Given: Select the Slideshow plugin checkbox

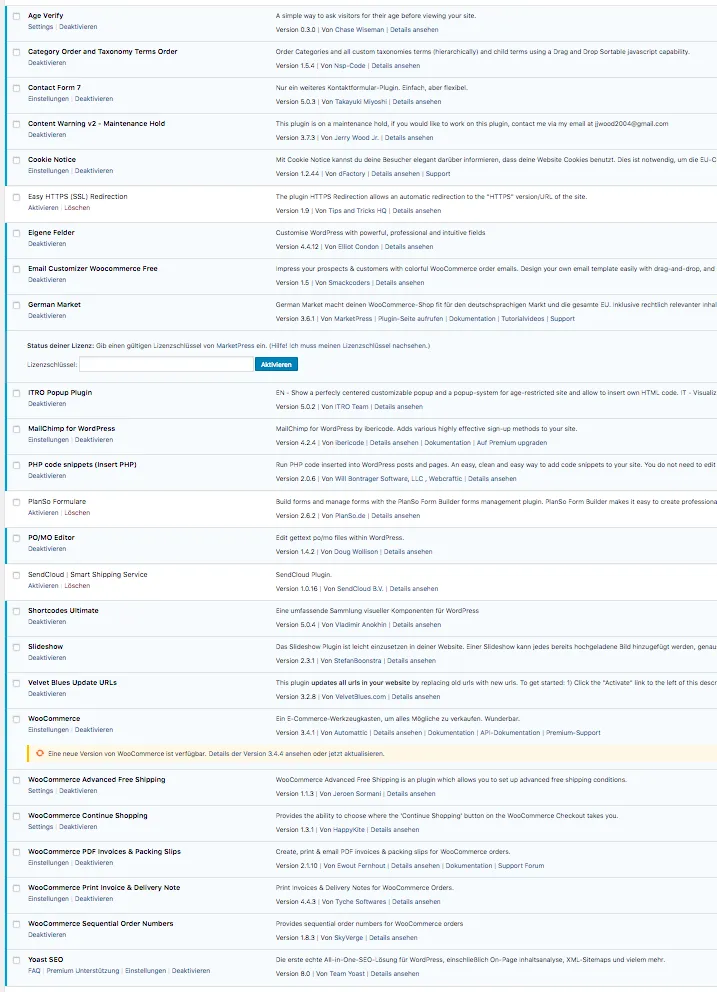Looking at the screenshot, I should [x=16, y=648].
